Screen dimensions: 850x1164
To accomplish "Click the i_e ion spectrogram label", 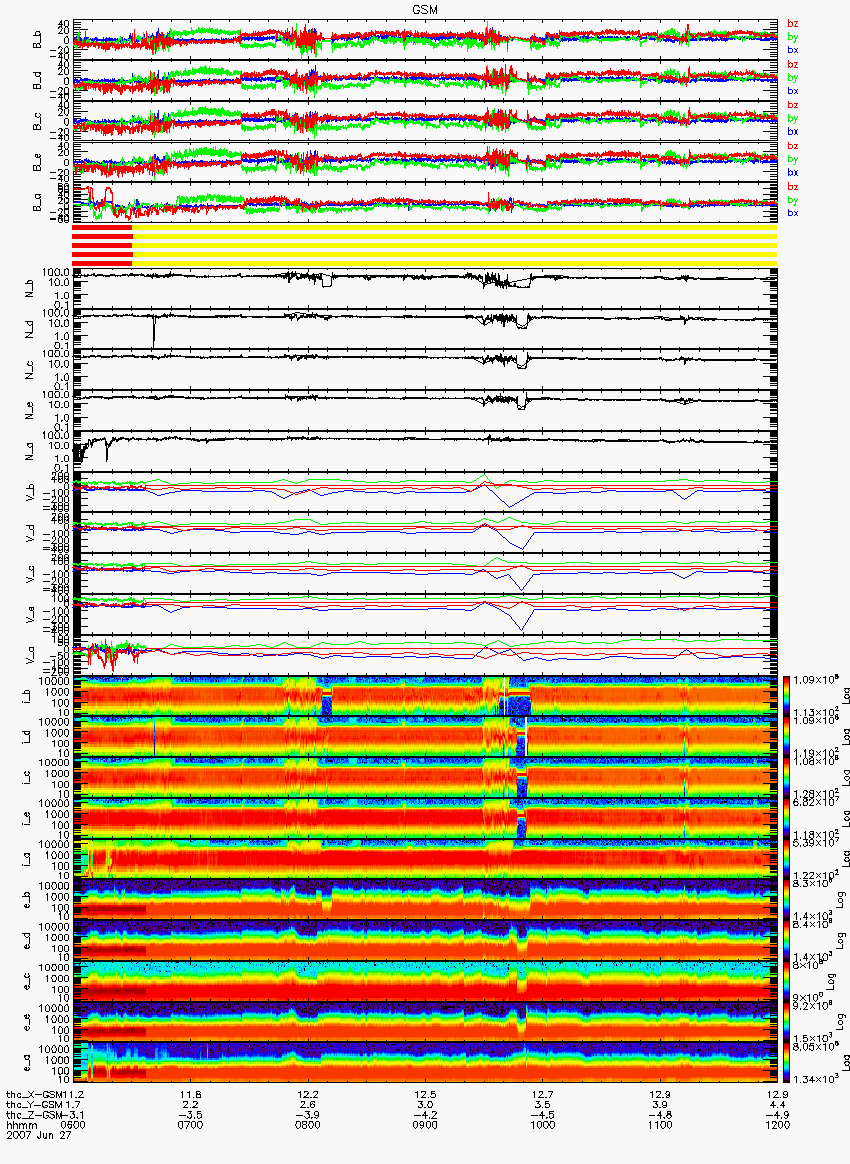I will point(27,818).
